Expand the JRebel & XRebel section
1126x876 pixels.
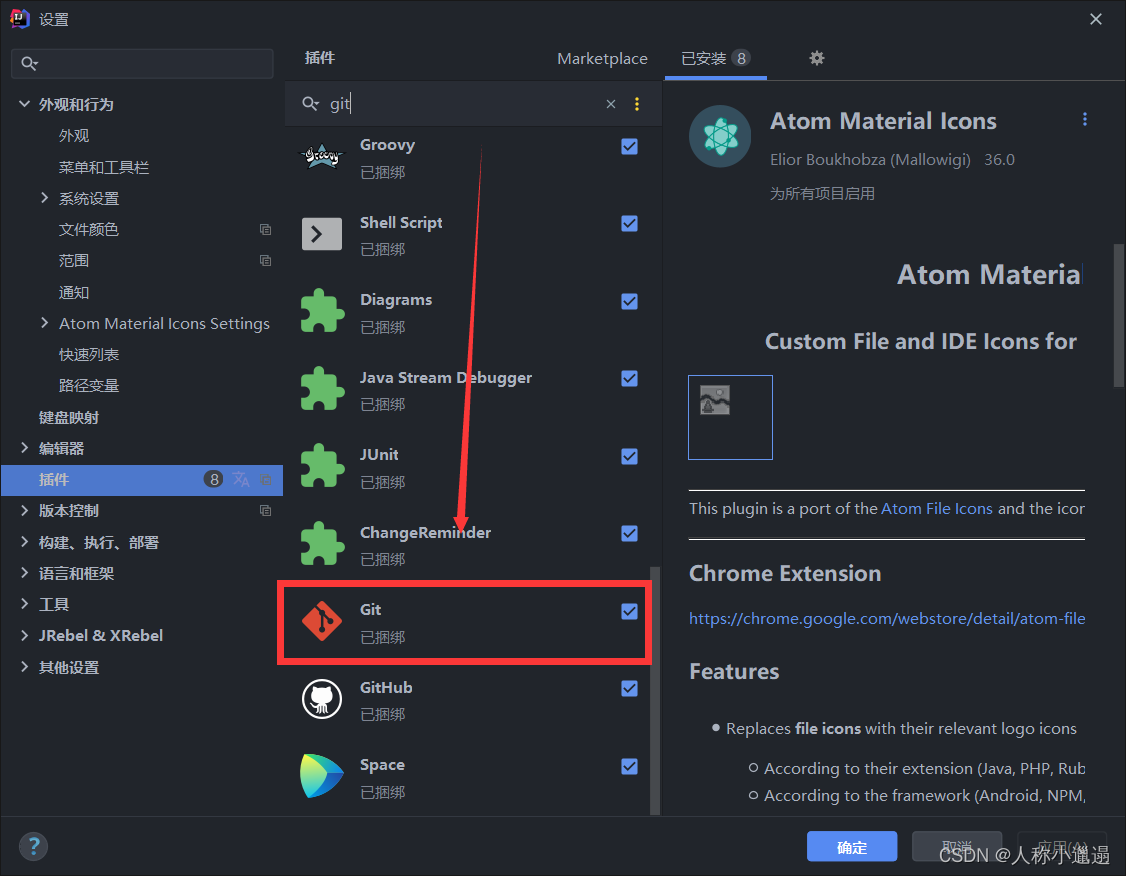click(24, 635)
